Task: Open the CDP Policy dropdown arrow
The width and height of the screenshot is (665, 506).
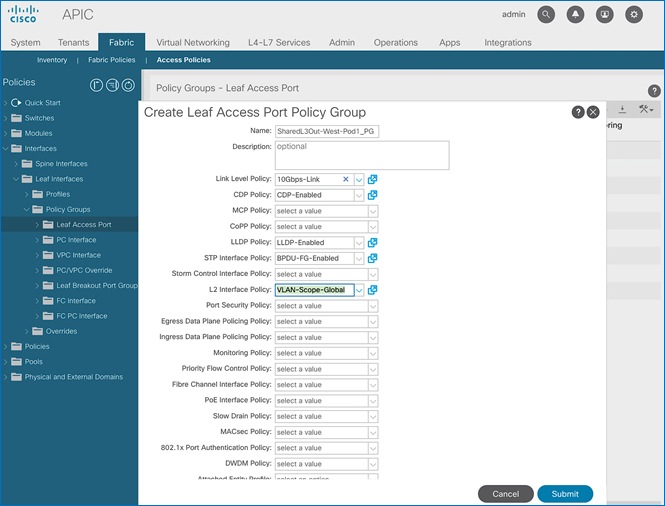Action: pyautogui.click(x=359, y=195)
